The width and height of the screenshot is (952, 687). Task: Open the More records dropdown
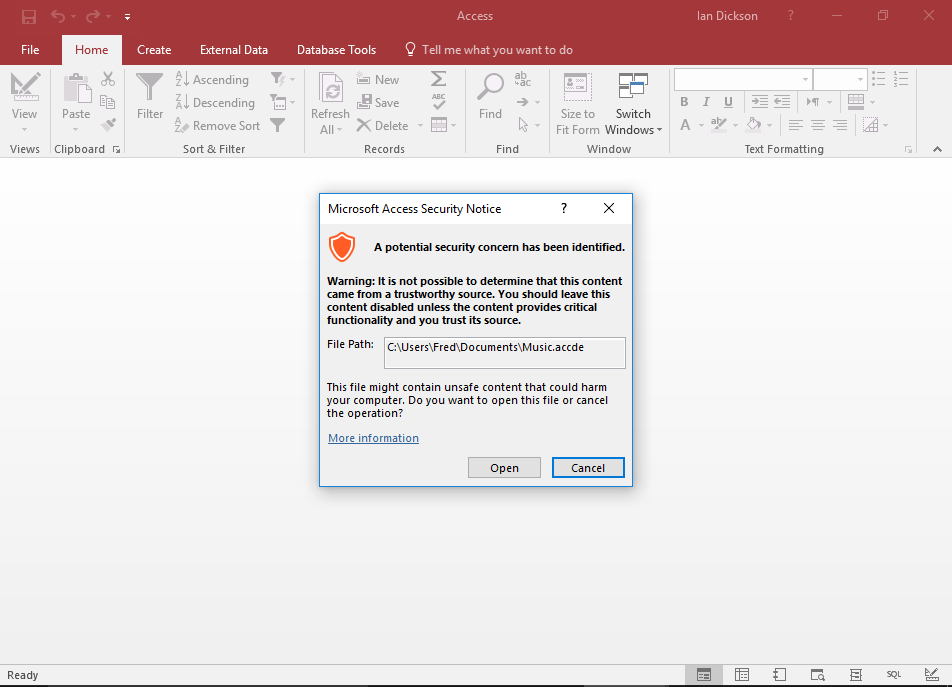443,125
